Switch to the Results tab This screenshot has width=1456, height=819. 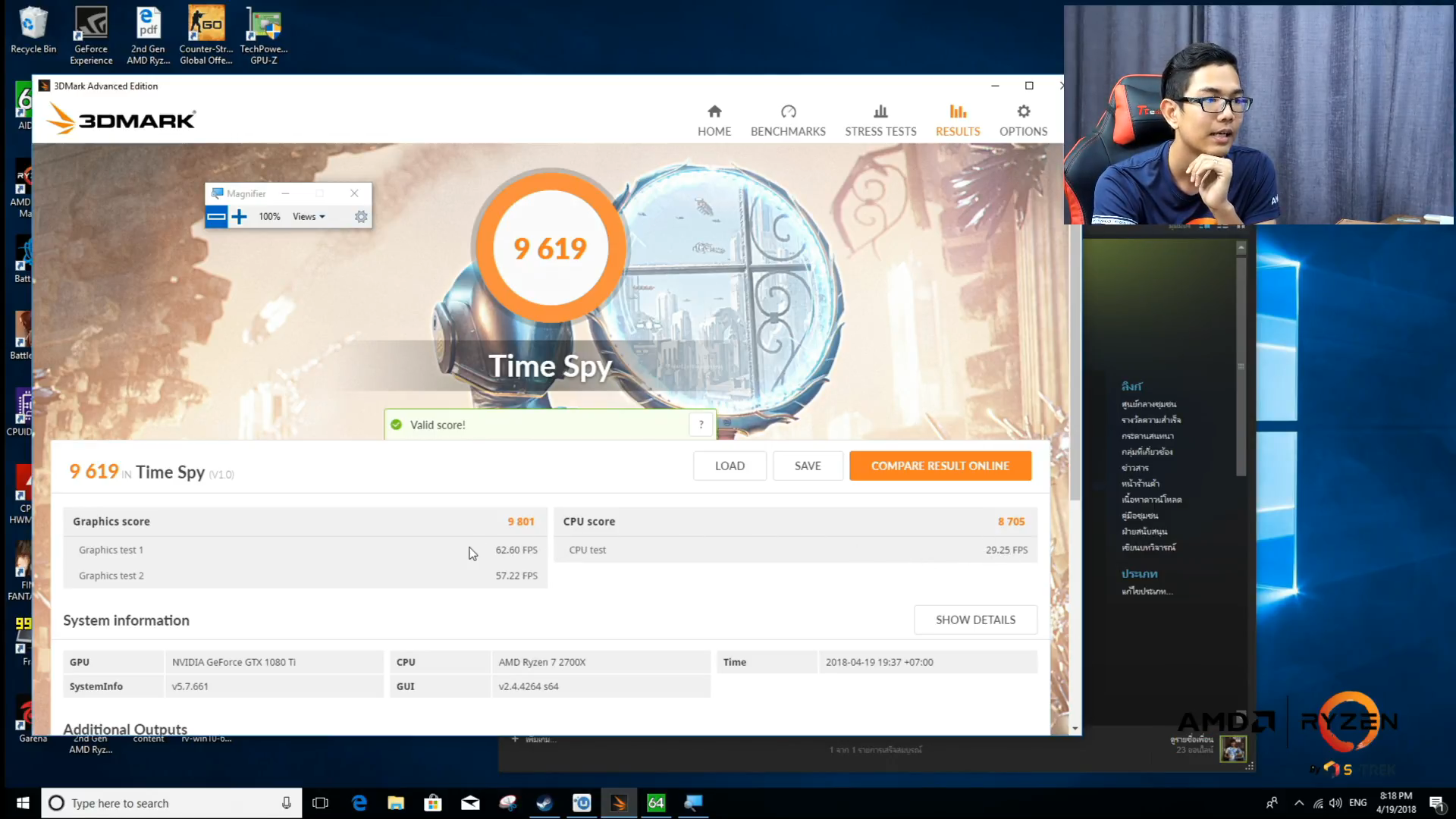(x=958, y=121)
